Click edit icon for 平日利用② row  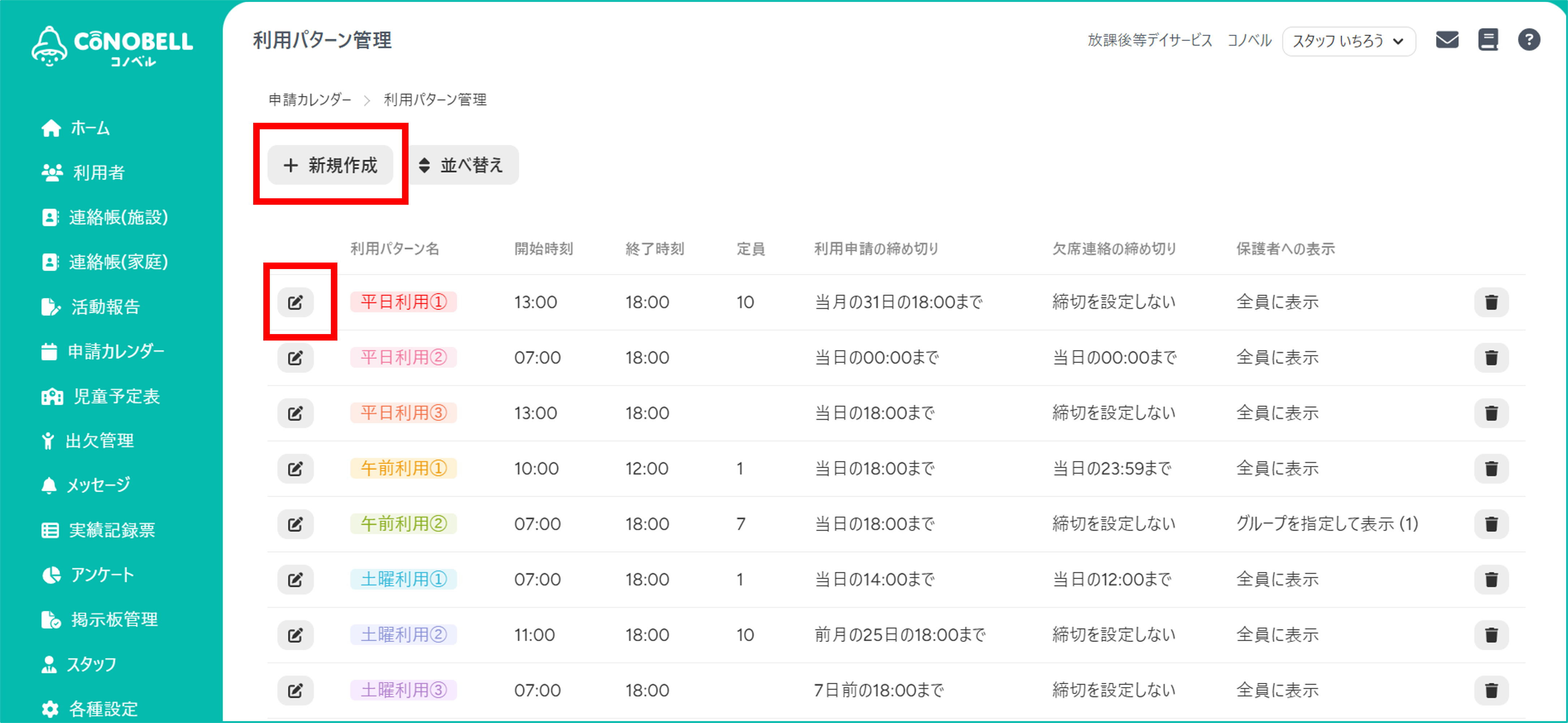295,357
